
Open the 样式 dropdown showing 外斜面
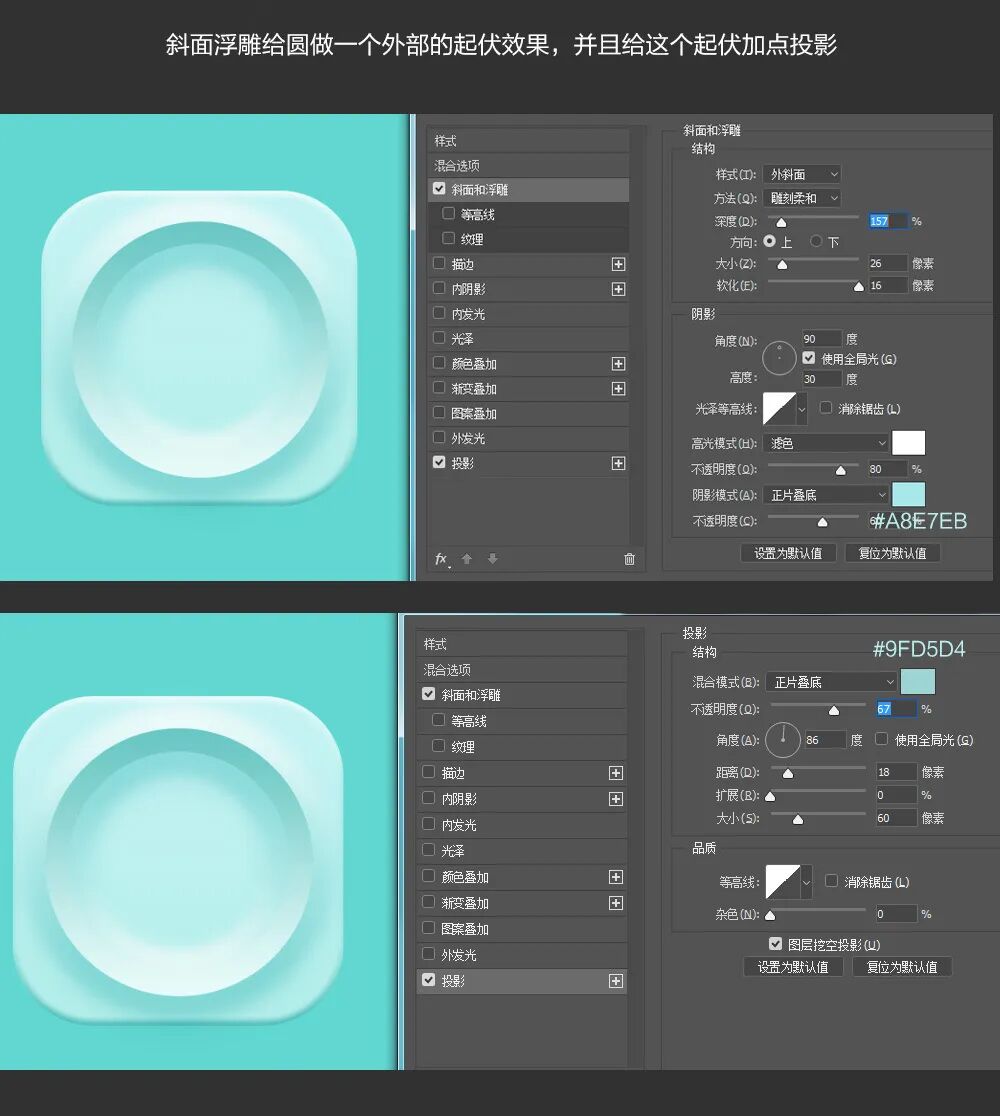[801, 174]
